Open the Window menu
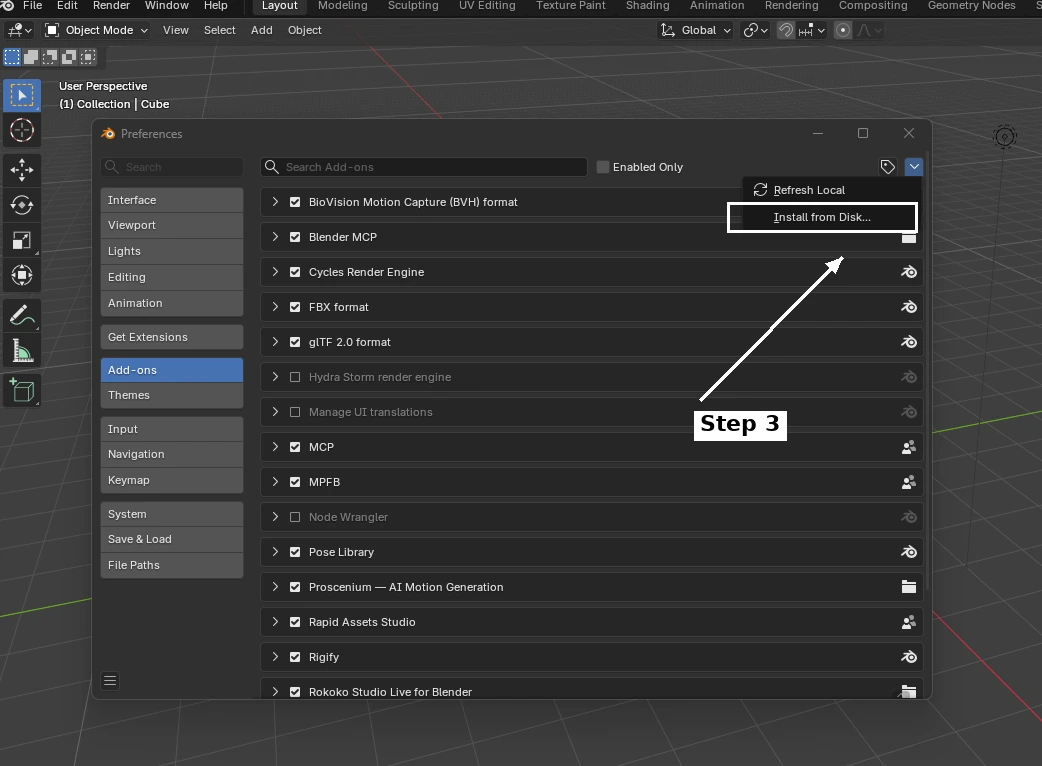 (166, 6)
